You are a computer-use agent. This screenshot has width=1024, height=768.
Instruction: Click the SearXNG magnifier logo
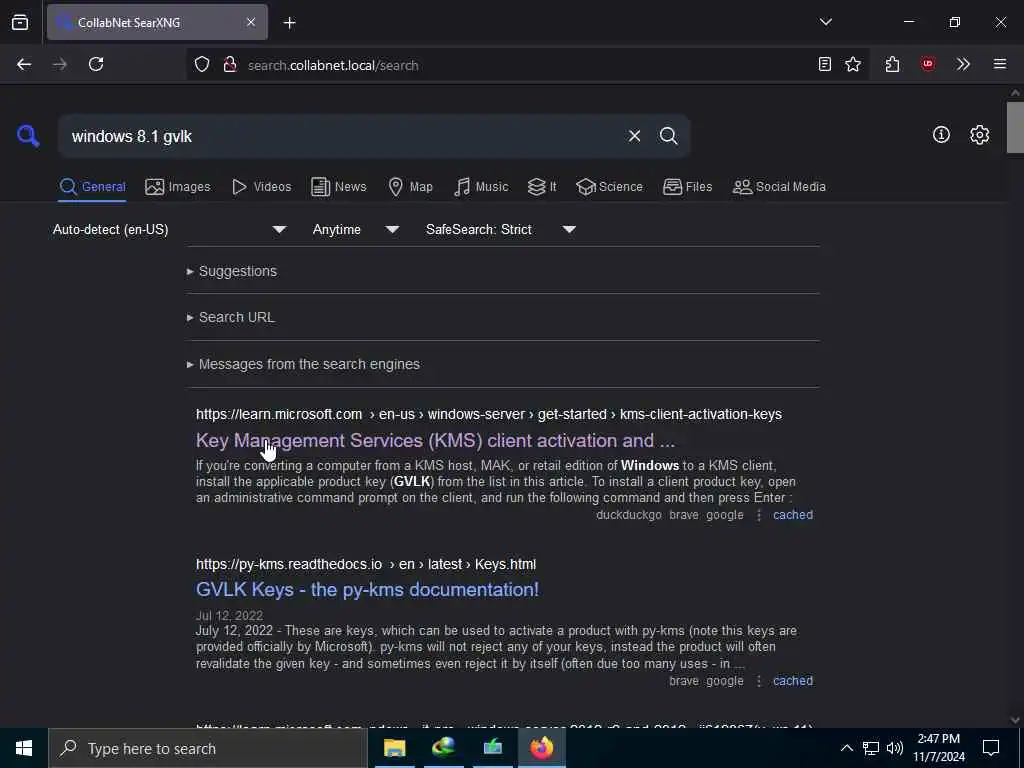coord(28,136)
